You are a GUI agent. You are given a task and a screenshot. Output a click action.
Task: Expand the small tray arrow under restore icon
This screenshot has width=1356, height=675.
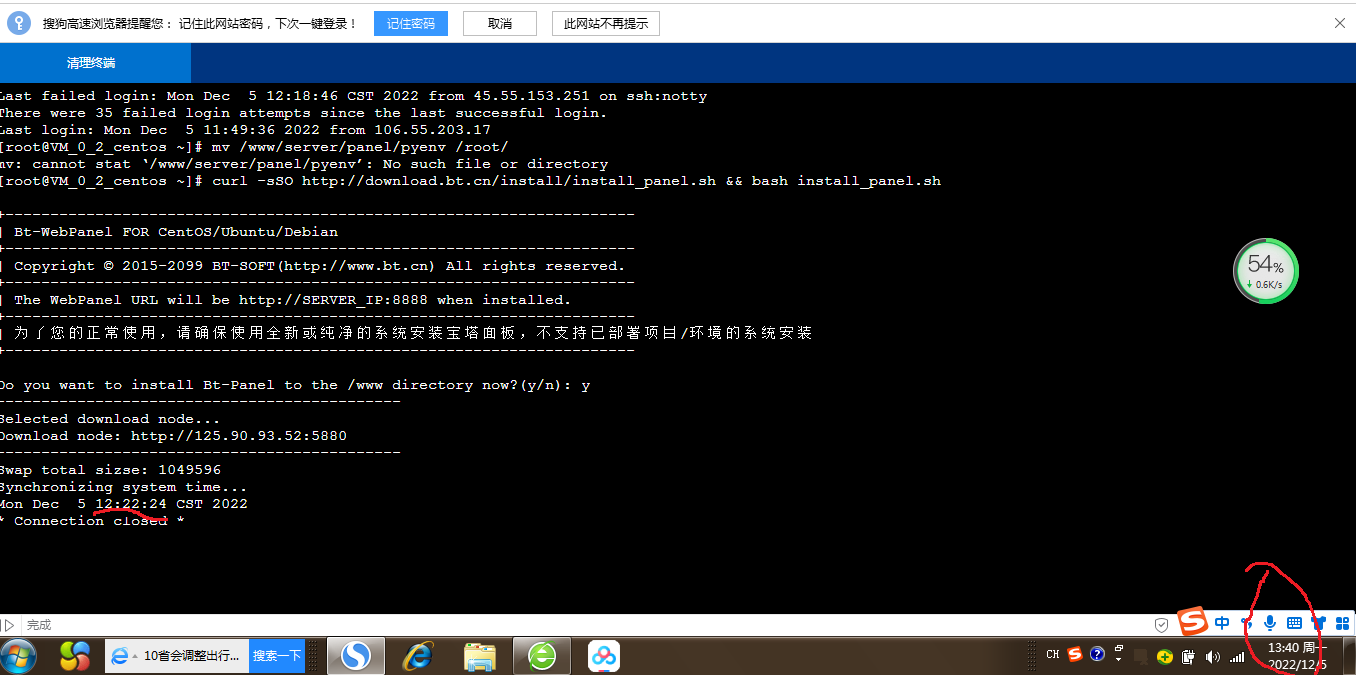[1118, 660]
